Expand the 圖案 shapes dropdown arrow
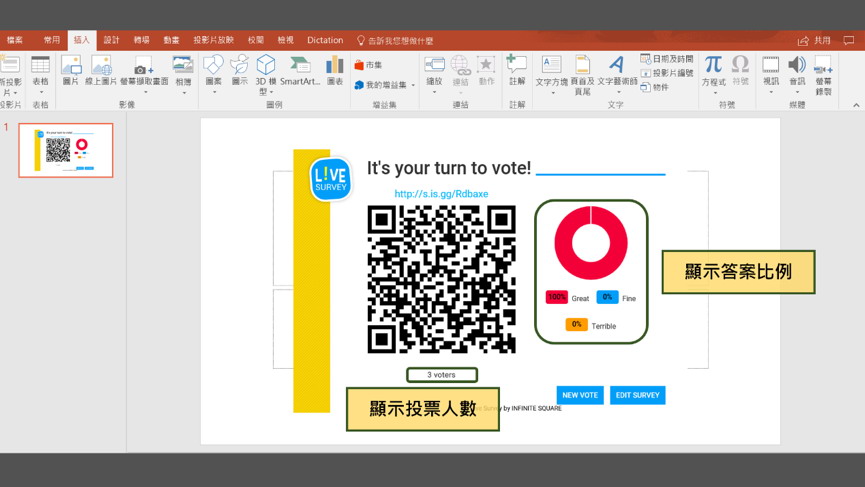Viewport: 865px width, 487px height. [215, 92]
